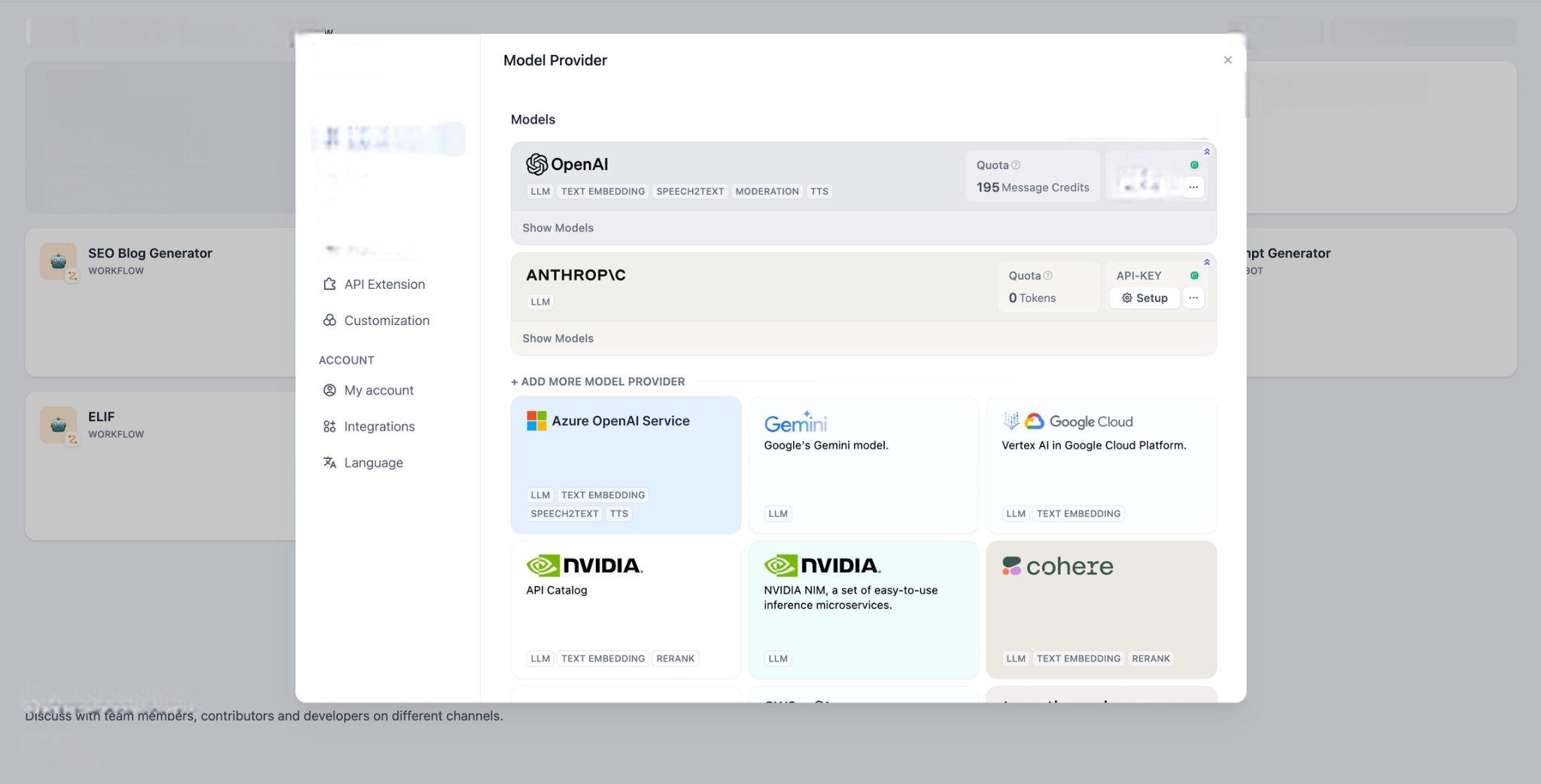Open Anthropic more options ellipsis
Screen dimensions: 1541x784
(1193, 298)
